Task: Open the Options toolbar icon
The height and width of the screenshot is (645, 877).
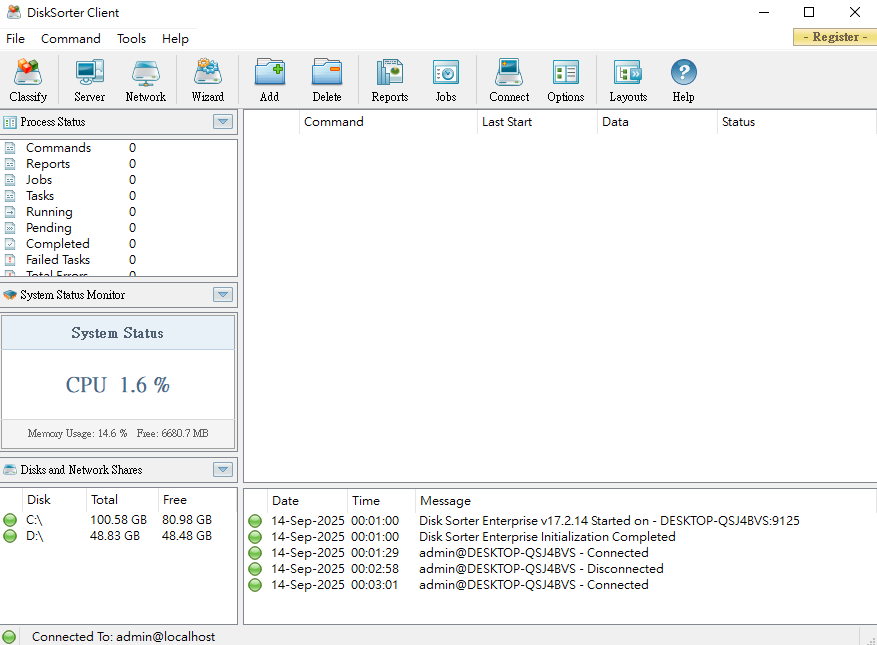Action: click(565, 81)
